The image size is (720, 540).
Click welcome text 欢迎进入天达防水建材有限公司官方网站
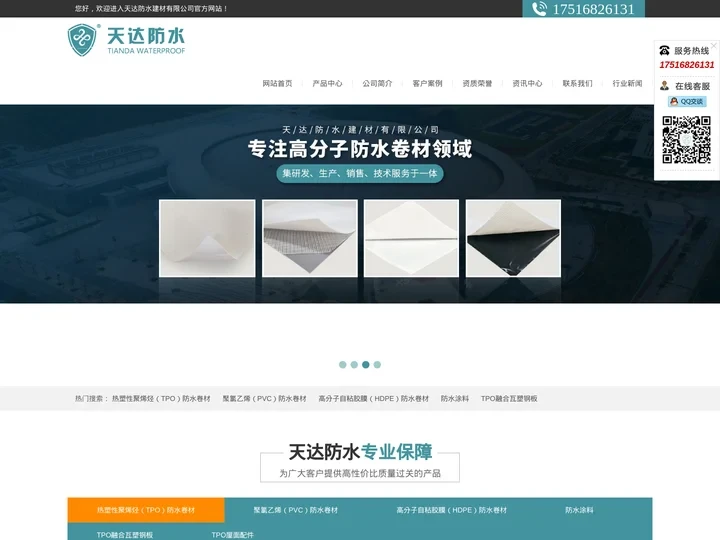tap(161, 9)
